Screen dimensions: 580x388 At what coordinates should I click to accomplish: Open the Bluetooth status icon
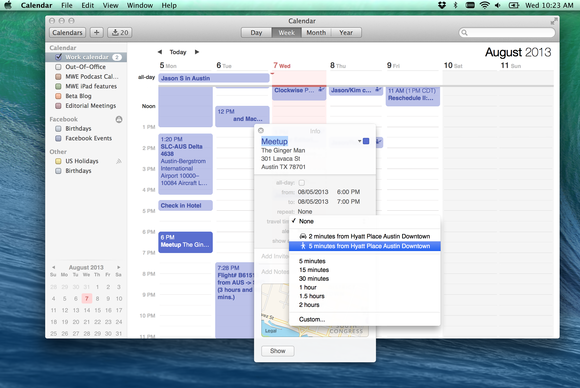[456, 5]
